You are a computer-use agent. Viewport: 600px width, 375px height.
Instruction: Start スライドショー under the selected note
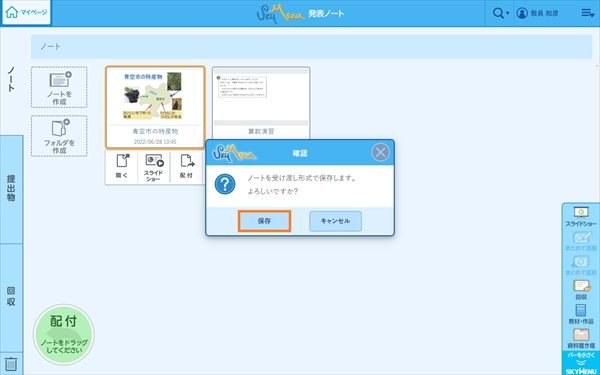(154, 167)
